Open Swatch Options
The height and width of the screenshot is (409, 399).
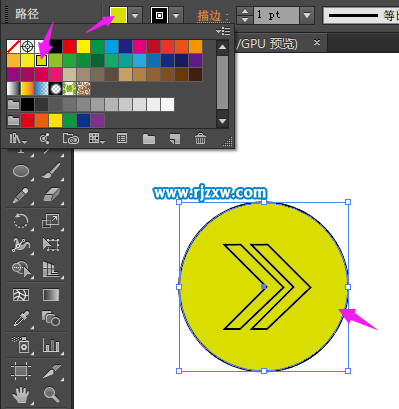coord(122,138)
